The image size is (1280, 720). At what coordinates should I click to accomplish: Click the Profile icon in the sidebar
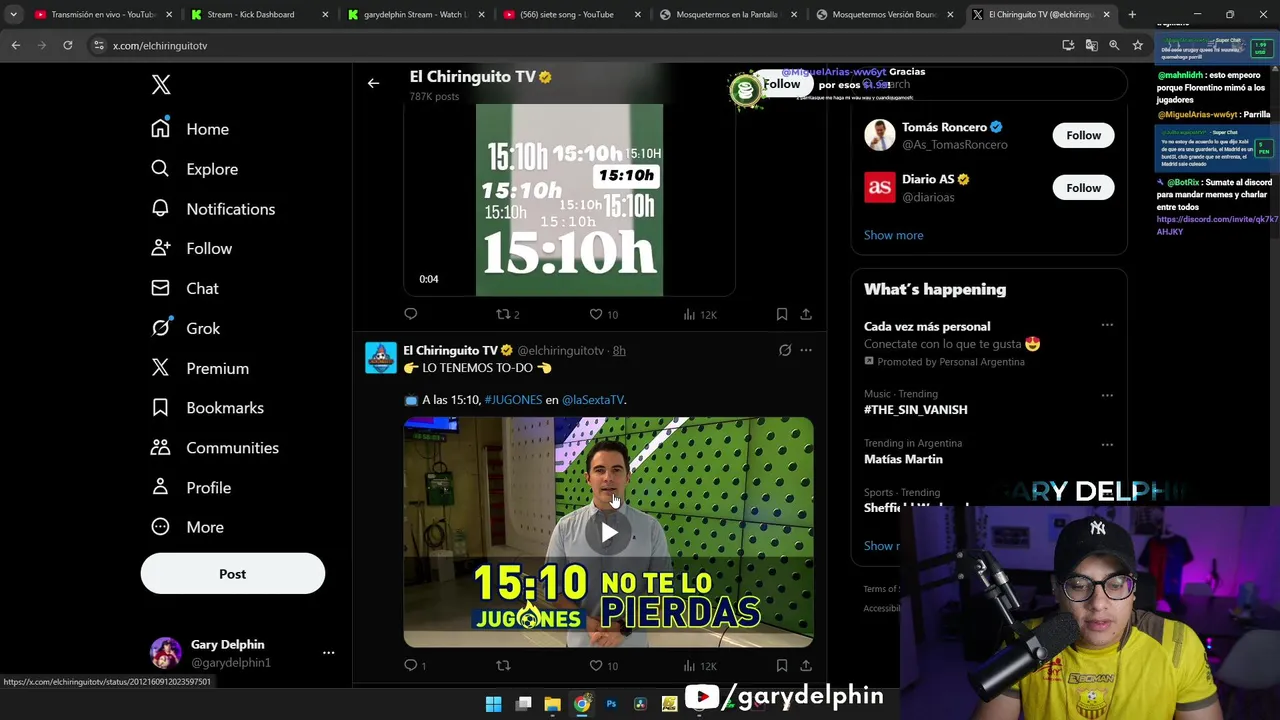pos(160,487)
